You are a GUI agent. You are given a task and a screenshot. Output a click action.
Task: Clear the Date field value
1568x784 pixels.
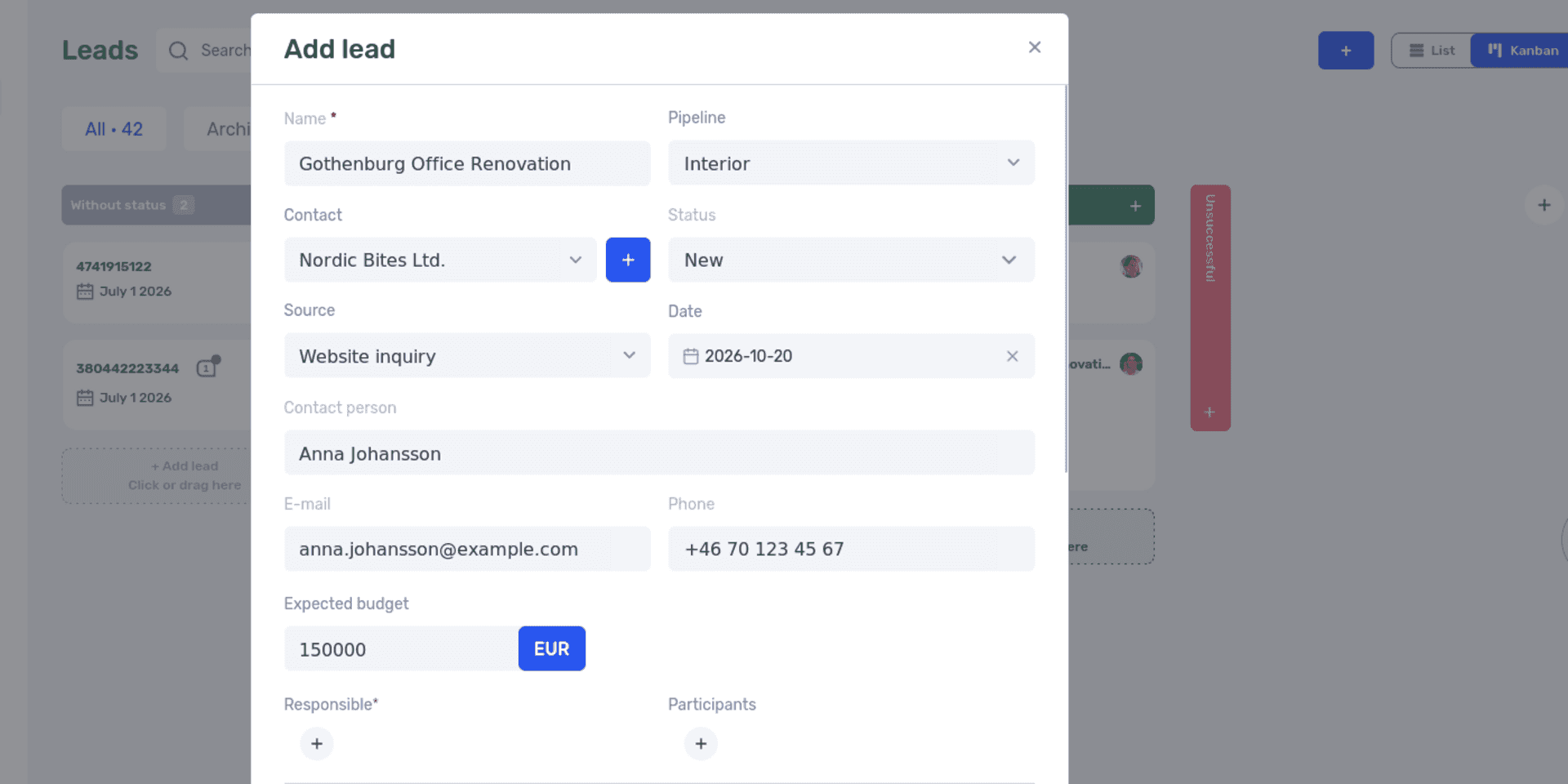coord(1013,356)
